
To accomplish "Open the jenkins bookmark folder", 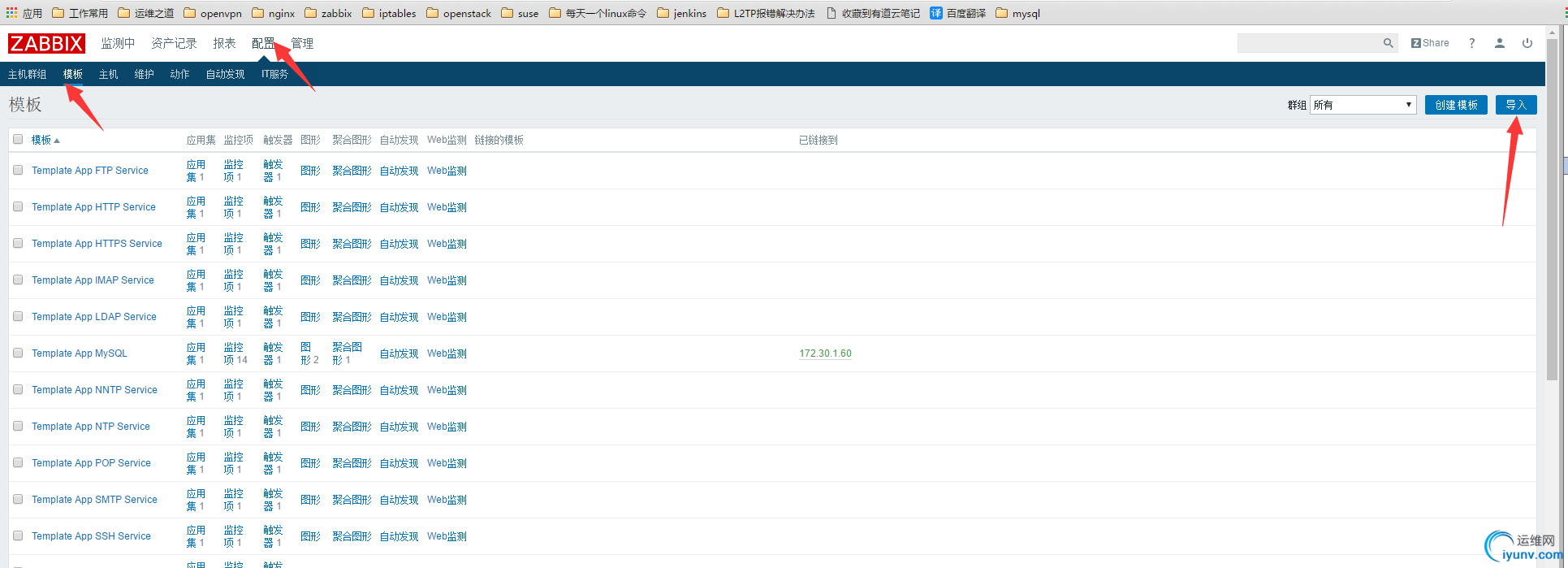I will click(681, 13).
